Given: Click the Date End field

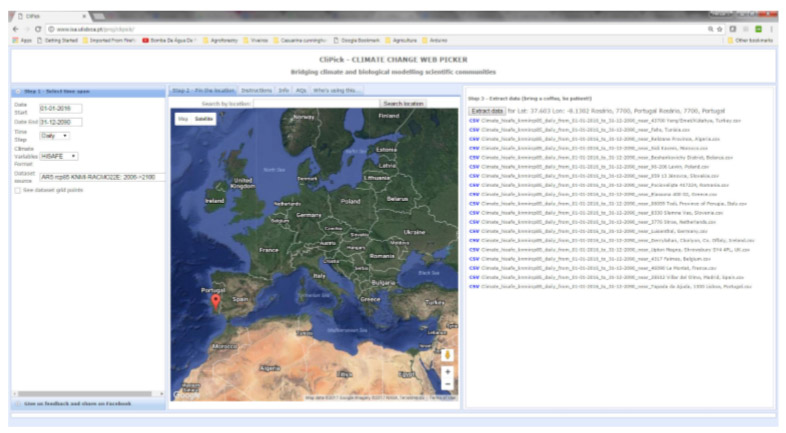Looking at the screenshot, I should 60,122.
